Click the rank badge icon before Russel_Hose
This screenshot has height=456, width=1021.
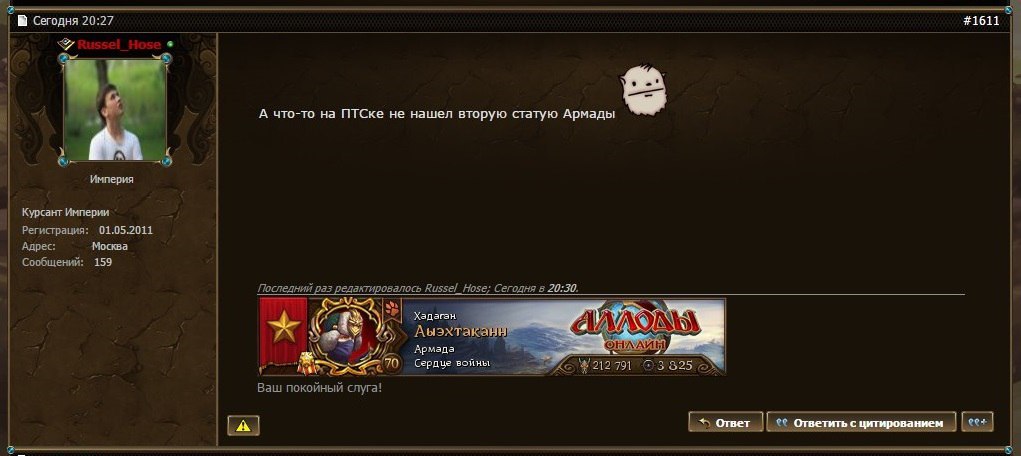[66, 44]
